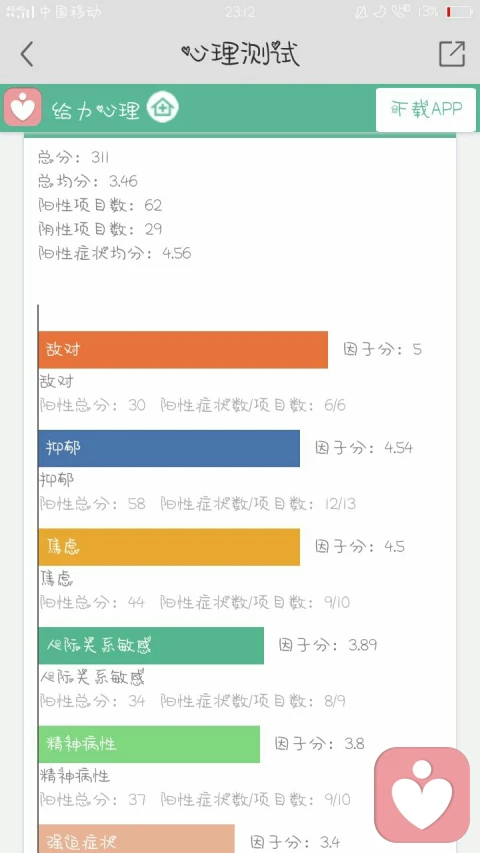
Task: Tap the 心理测试 page title
Action: [x=240, y=53]
